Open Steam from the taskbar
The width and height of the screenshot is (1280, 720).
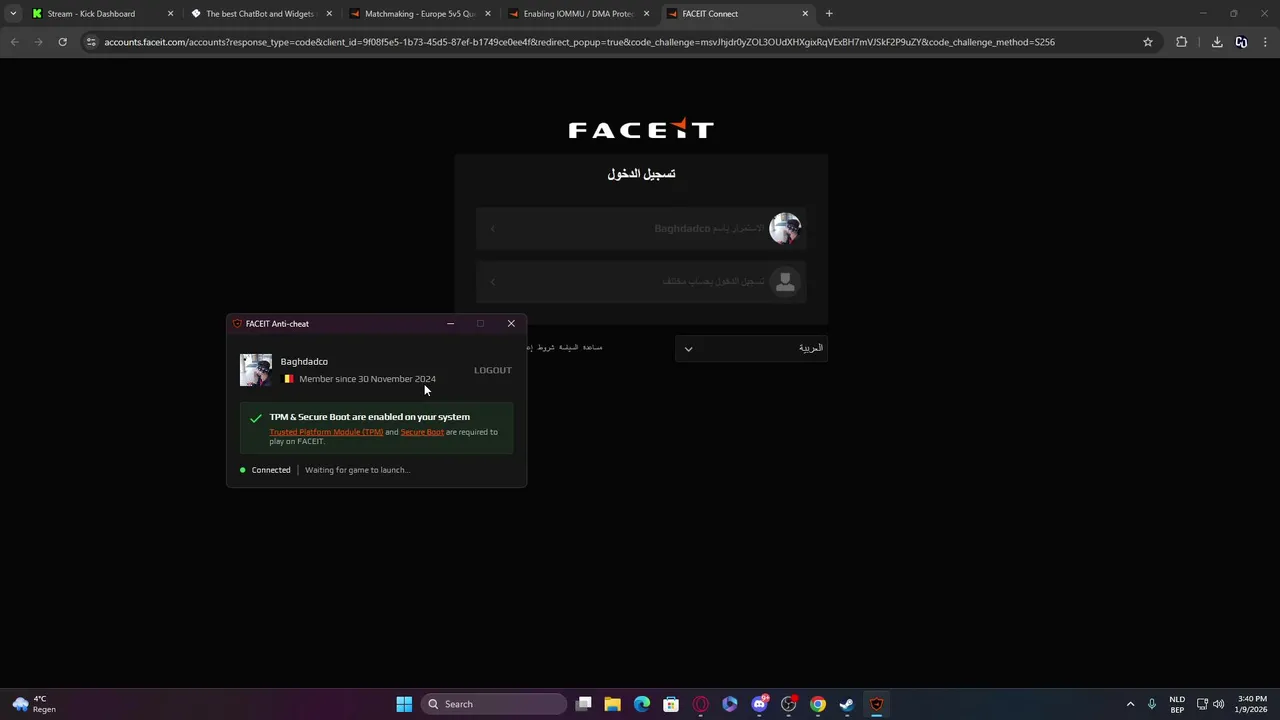(847, 704)
